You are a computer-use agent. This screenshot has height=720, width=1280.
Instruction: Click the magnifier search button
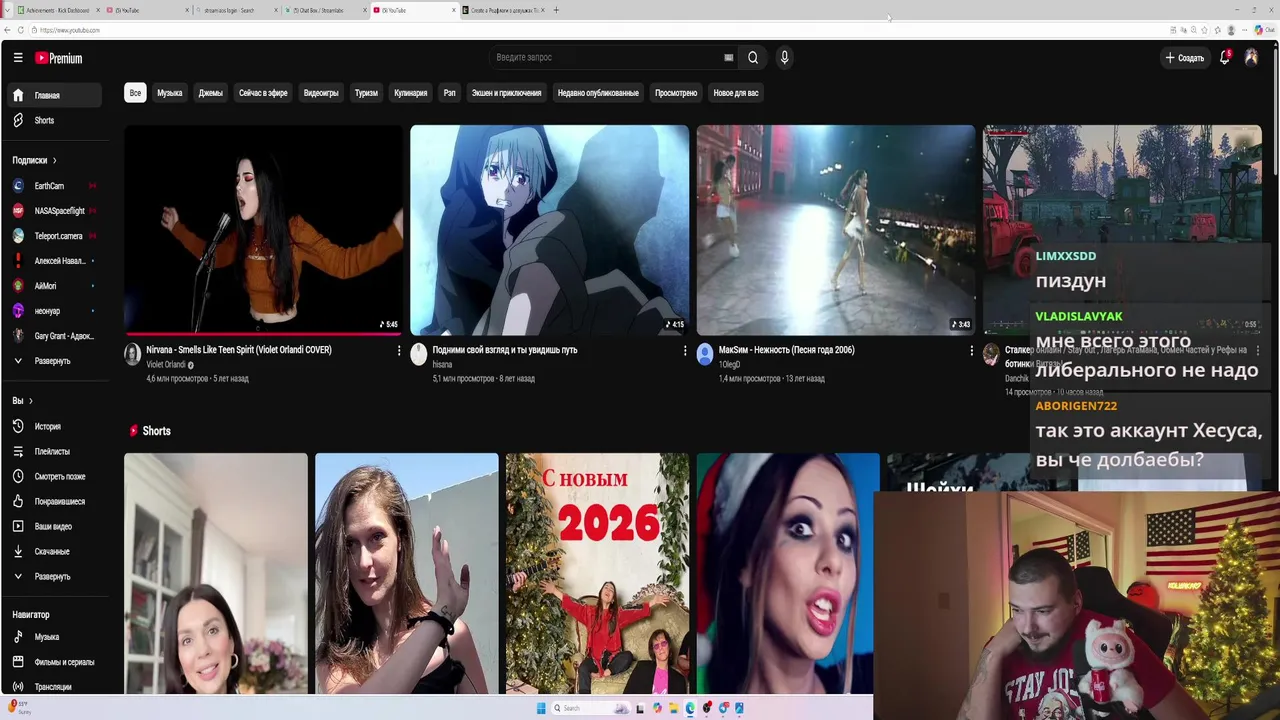pos(753,58)
